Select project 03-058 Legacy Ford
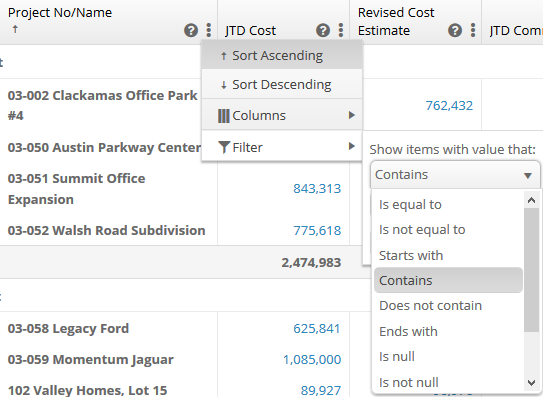 click(68, 328)
